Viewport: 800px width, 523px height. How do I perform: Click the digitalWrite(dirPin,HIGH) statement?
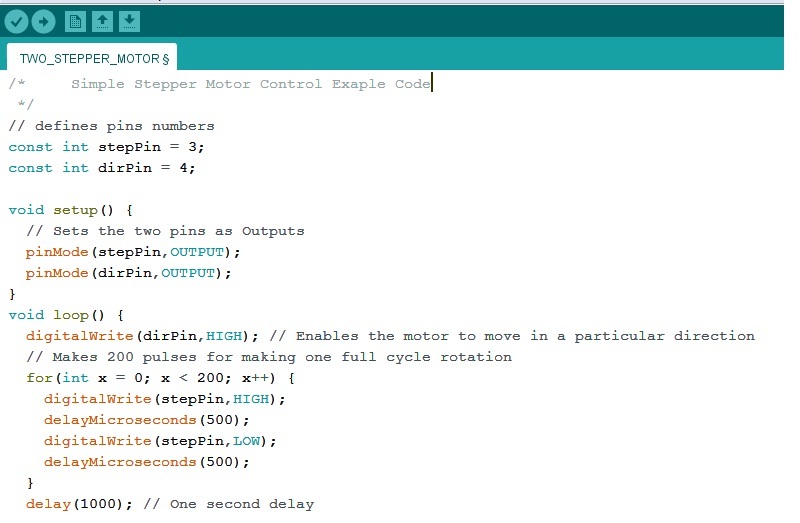tap(142, 336)
